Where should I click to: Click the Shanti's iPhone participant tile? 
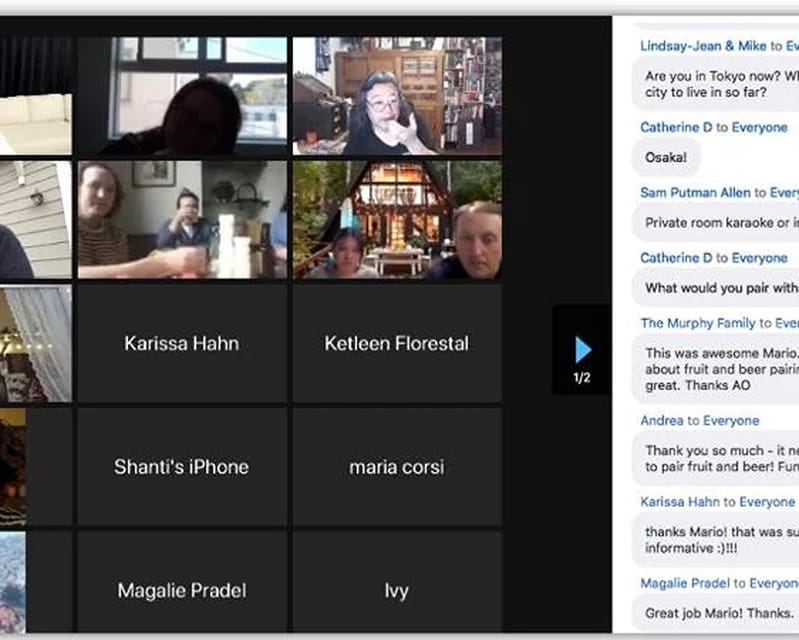182,467
